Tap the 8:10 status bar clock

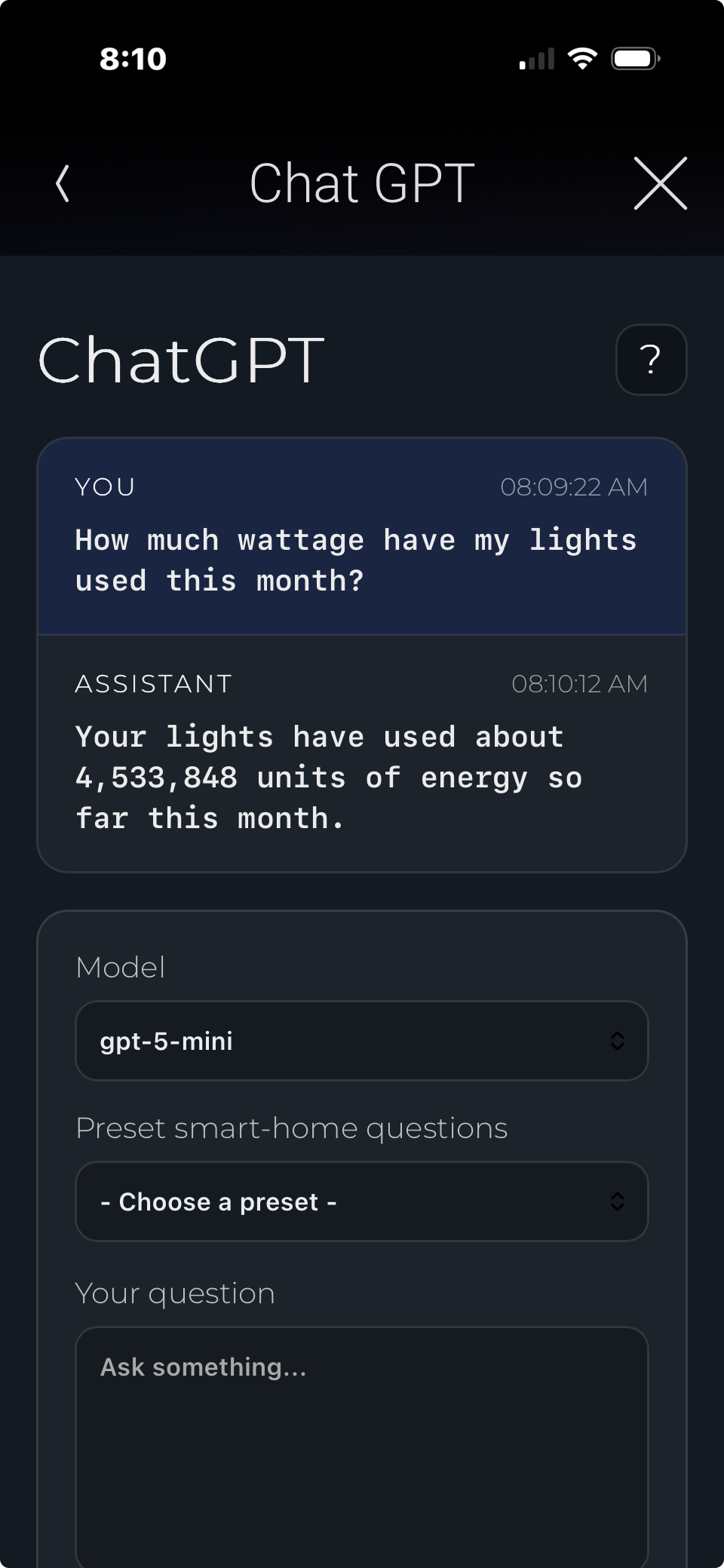pos(133,59)
